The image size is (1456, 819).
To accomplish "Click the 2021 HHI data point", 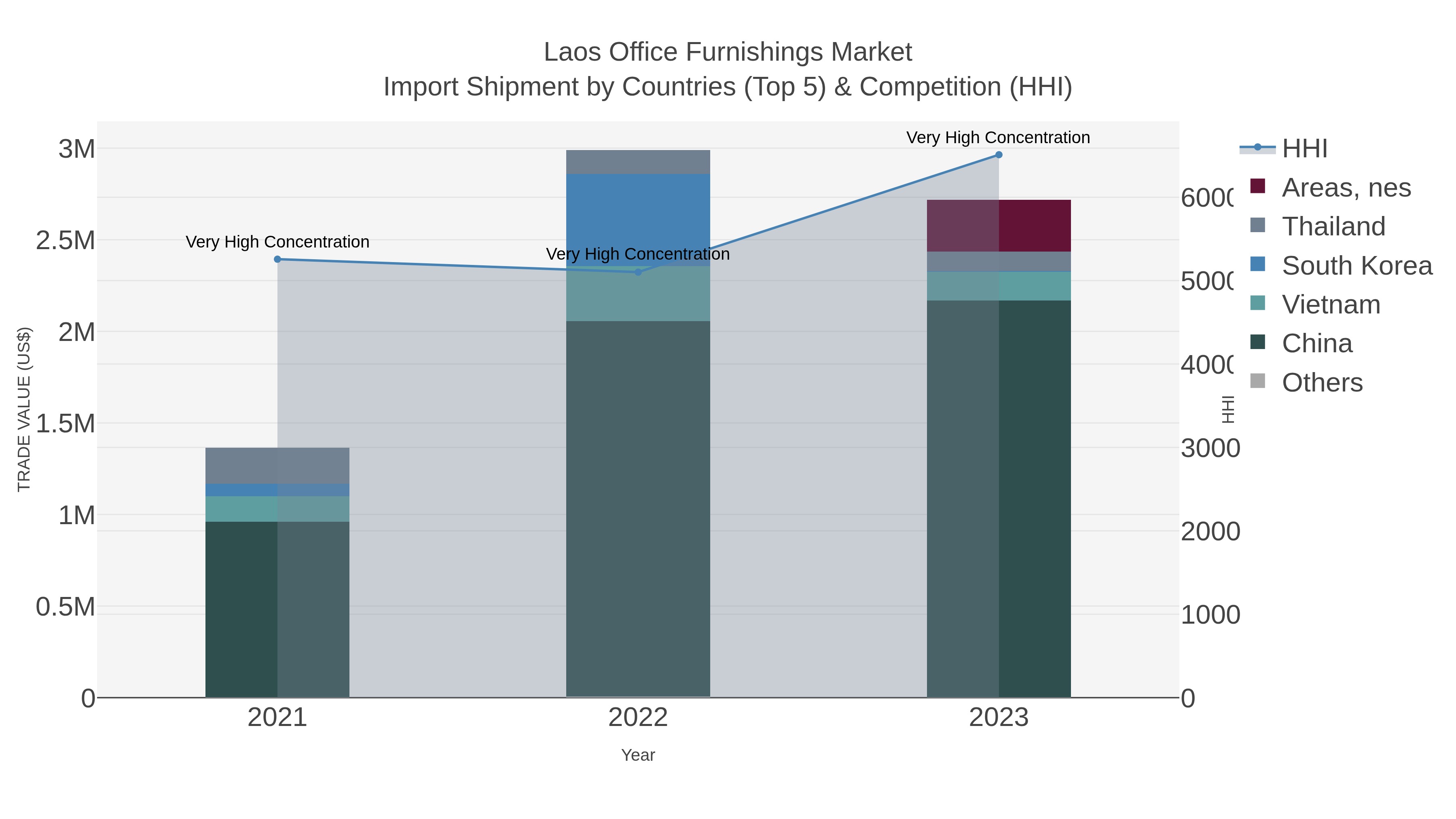I will pos(277,259).
